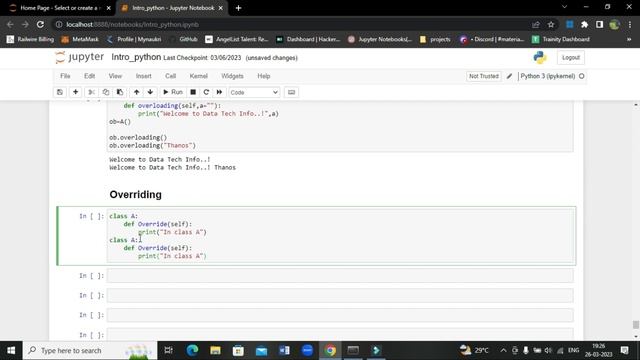
Task: Open a new browser tab
Action: (238, 8)
